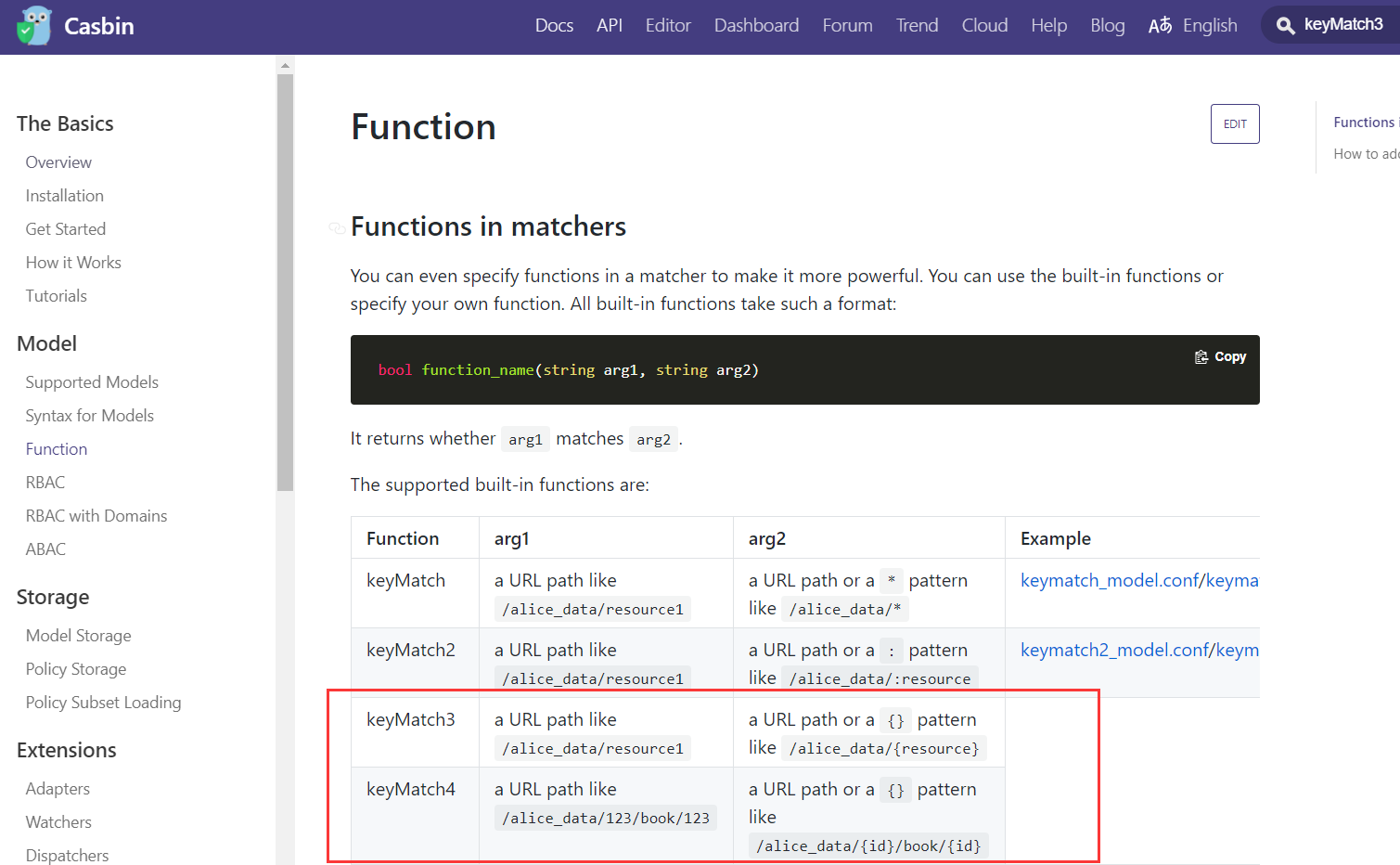
Task: Open the RBAC sidebar entry
Action: 45,482
